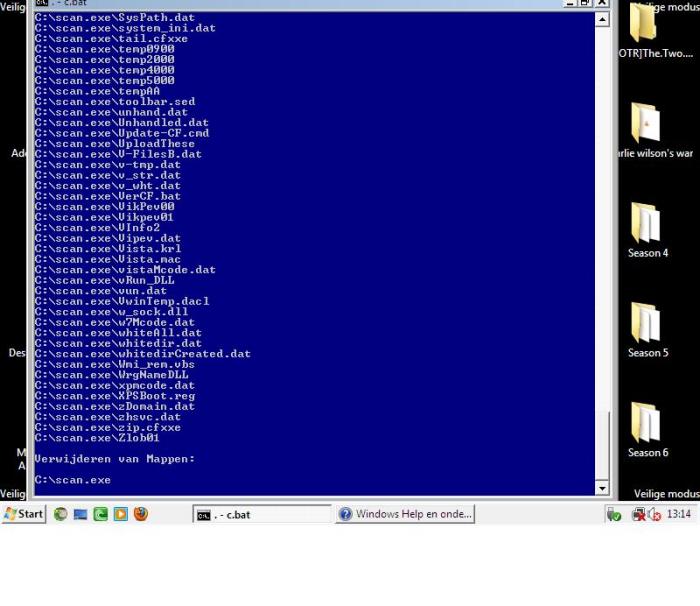
Task: Select the line C:\scan.exe\vistaMcode.dat
Action: pos(125,270)
